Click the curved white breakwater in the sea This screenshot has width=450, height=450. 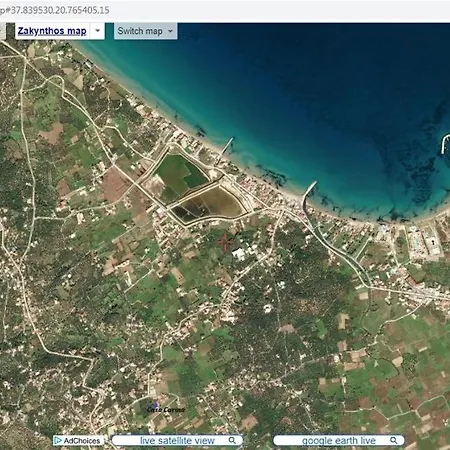click(445, 144)
